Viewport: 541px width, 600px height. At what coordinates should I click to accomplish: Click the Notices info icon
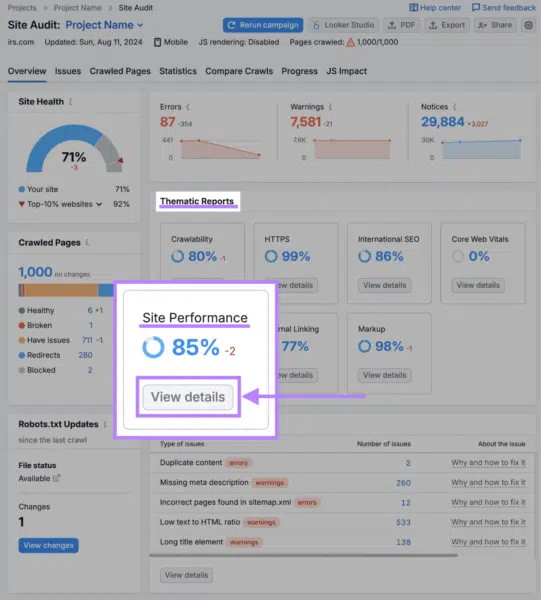[x=454, y=107]
